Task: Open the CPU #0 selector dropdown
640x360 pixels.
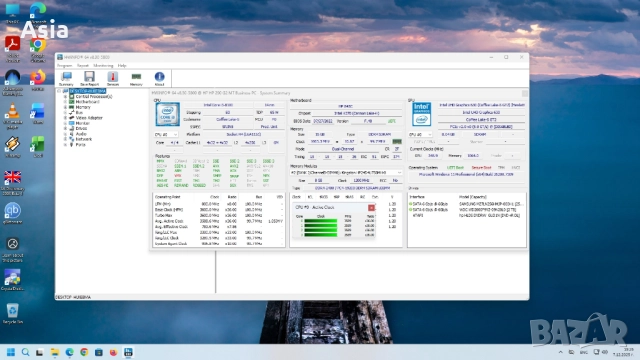Action: pos(166,134)
